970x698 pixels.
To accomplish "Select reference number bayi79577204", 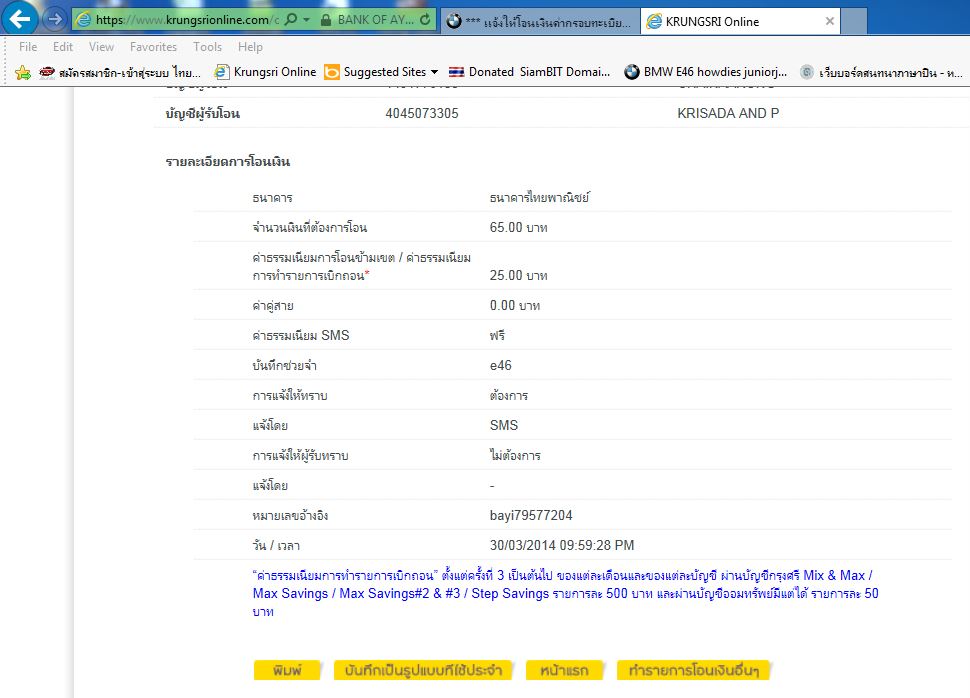I will (531, 515).
